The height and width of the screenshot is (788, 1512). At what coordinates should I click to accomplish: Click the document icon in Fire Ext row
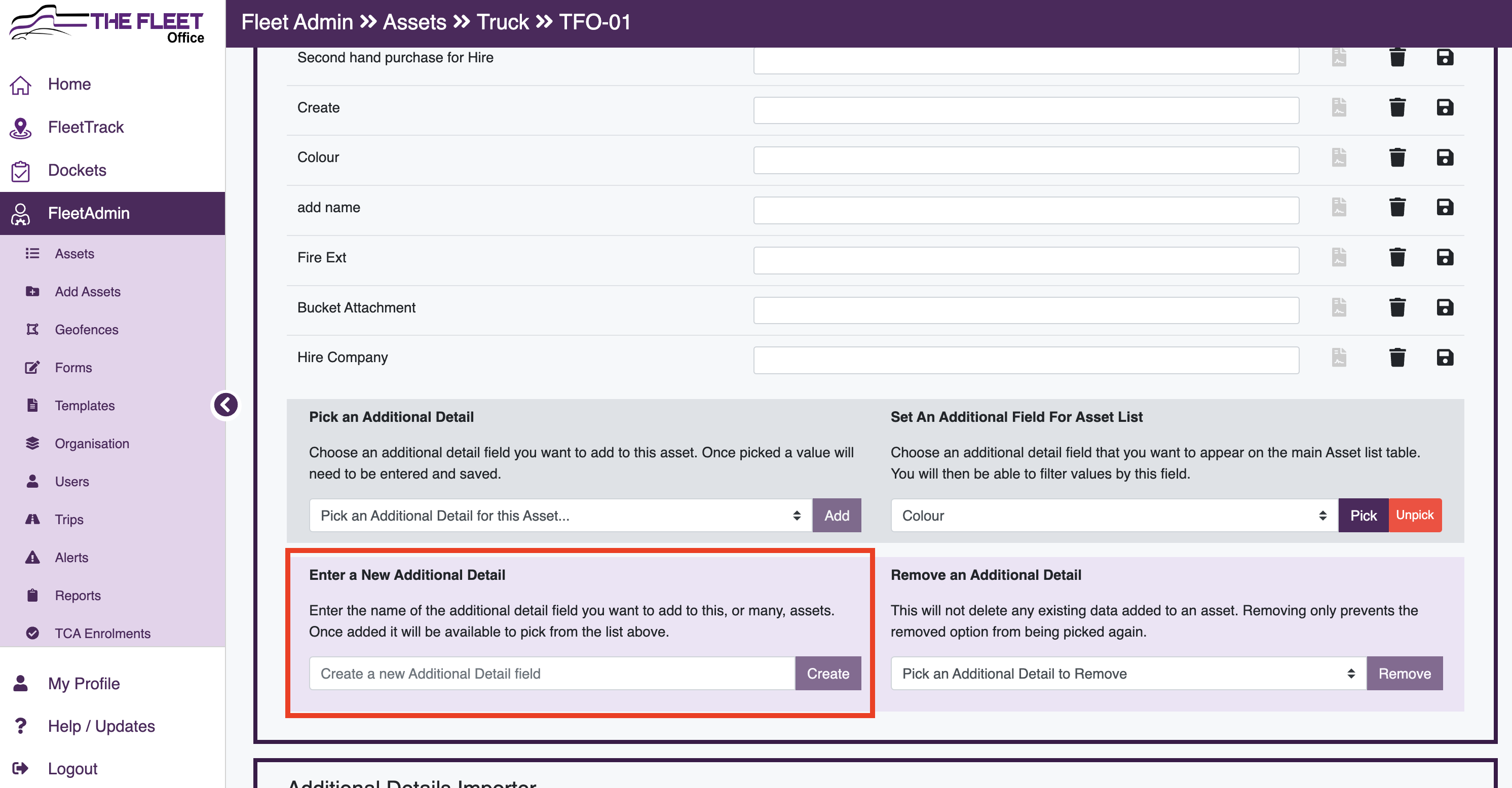1339,257
